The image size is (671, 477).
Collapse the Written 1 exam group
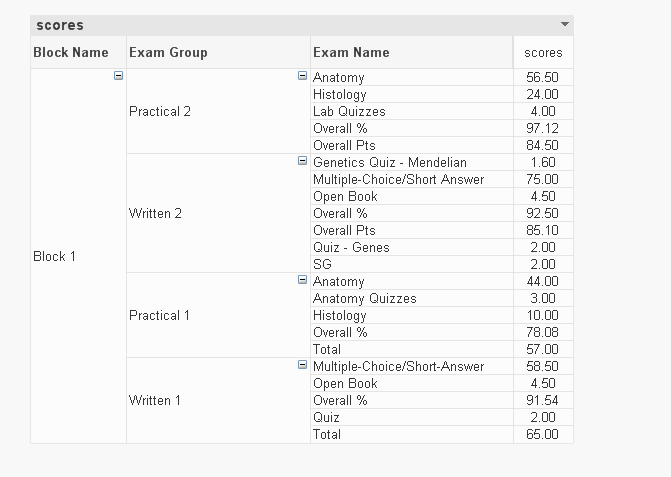302,365
